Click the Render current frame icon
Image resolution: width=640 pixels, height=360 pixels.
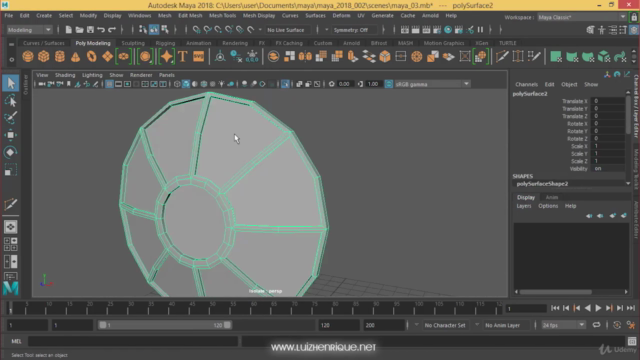(x=416, y=30)
